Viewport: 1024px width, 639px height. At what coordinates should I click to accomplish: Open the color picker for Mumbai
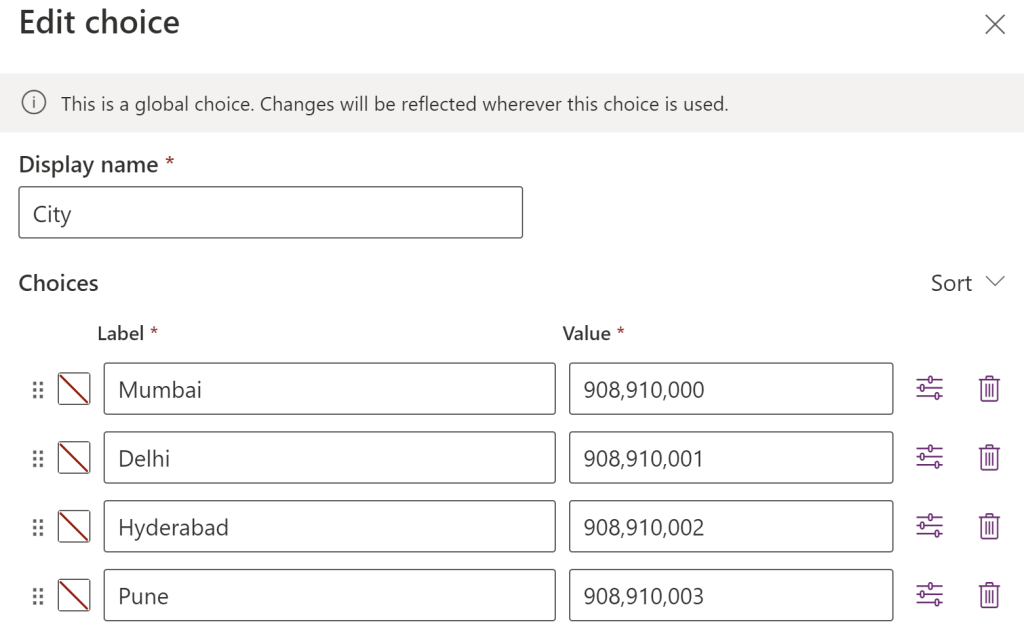[74, 389]
